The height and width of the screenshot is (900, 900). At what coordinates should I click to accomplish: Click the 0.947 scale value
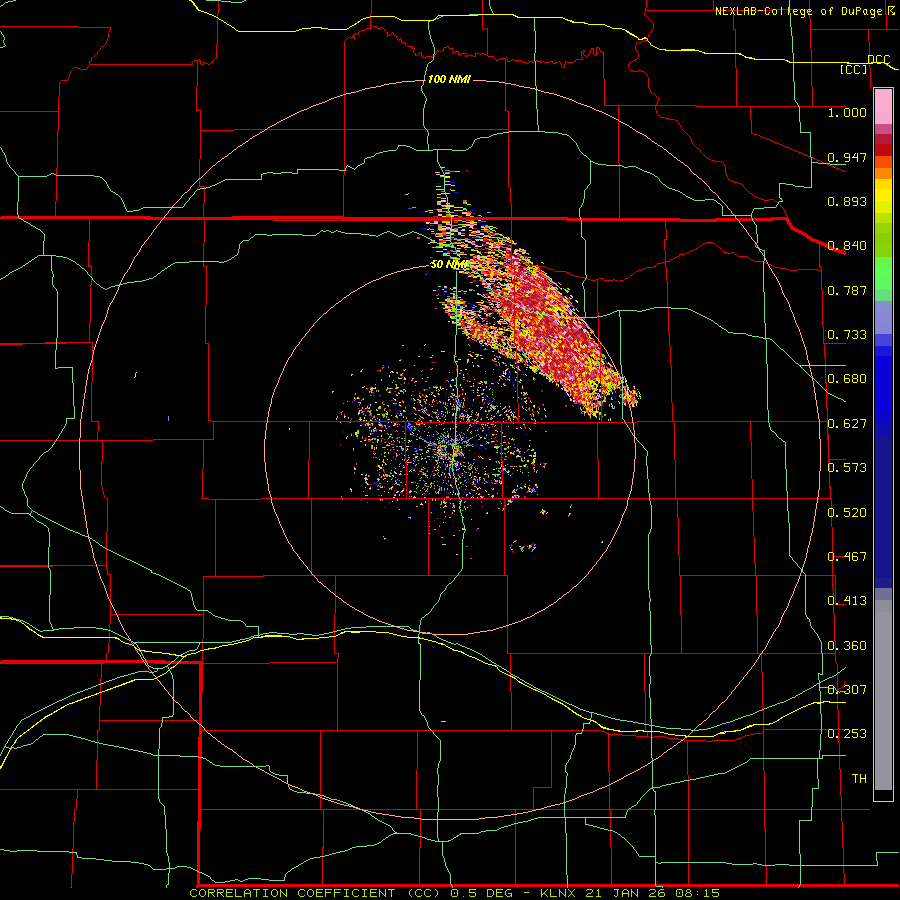coord(847,157)
